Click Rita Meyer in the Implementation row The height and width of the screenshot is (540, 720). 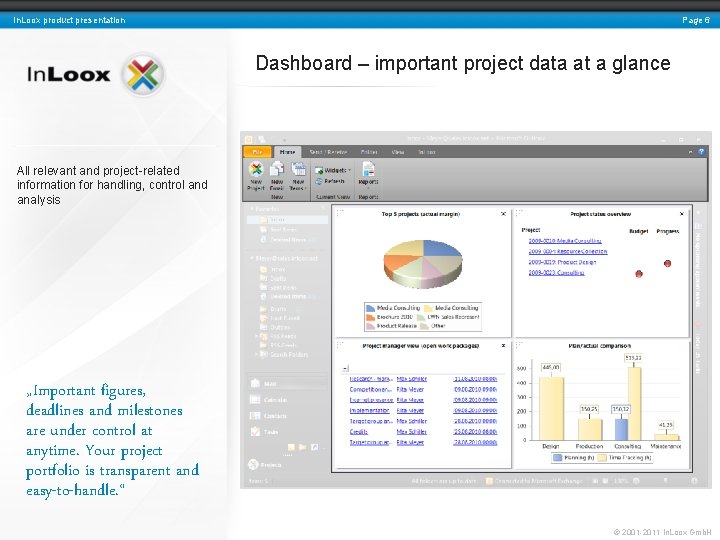(411, 411)
